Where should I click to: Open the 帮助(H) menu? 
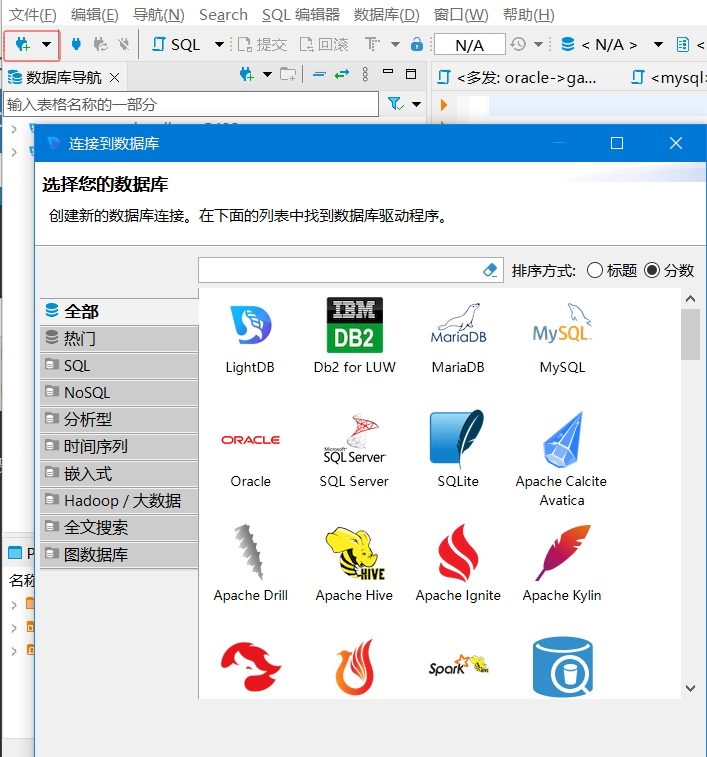click(529, 15)
